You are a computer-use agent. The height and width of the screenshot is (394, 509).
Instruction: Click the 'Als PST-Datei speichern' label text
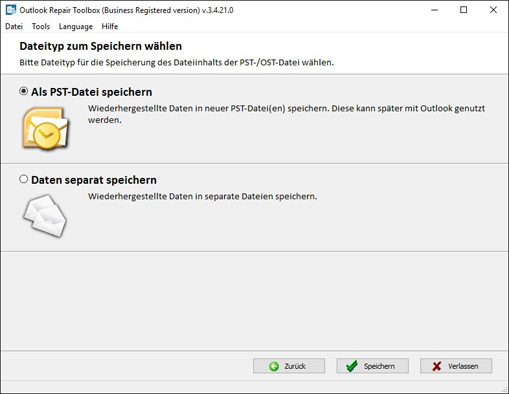coord(92,92)
